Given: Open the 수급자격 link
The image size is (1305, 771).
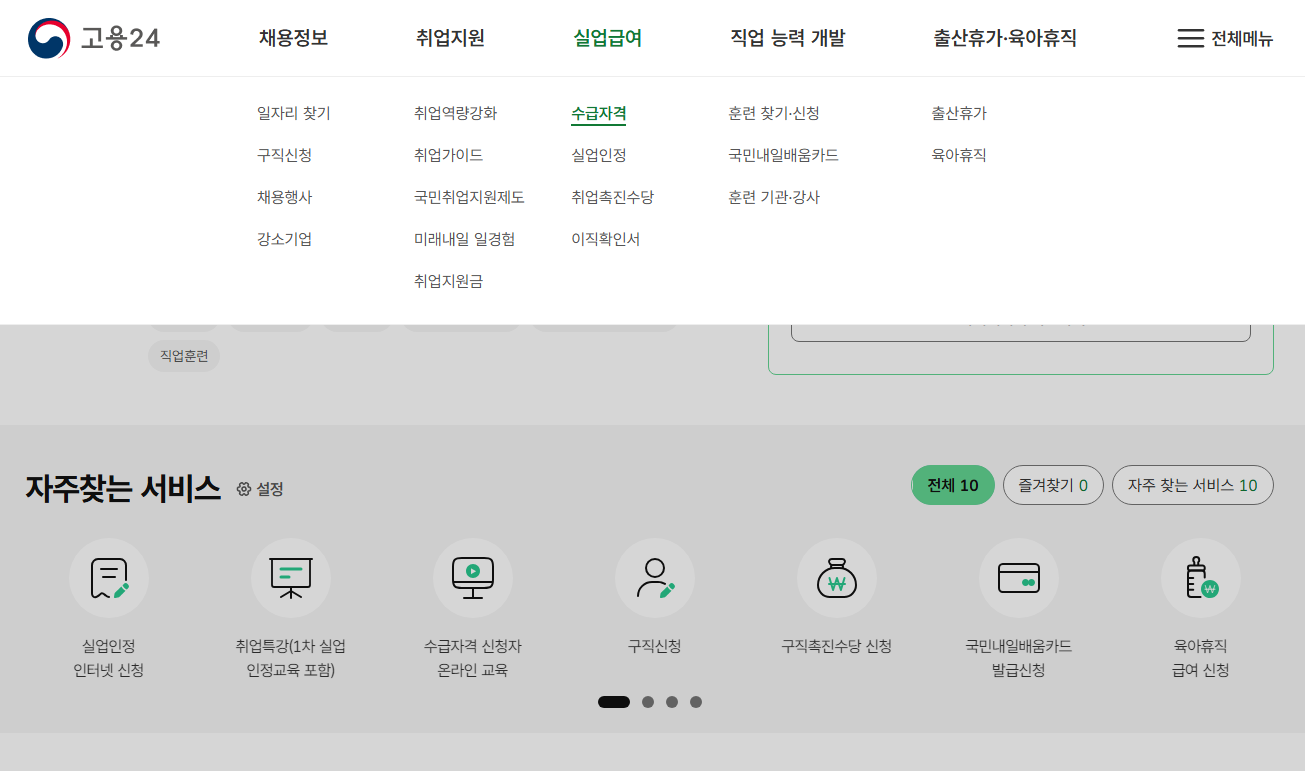Looking at the screenshot, I should click(600, 113).
